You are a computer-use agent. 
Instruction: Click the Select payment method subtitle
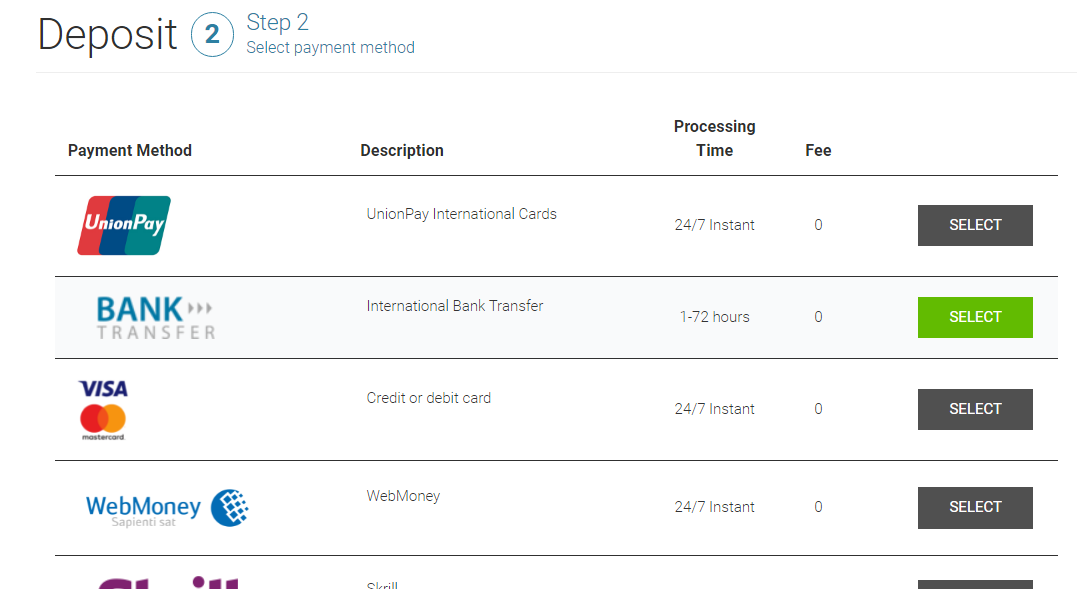(x=330, y=47)
